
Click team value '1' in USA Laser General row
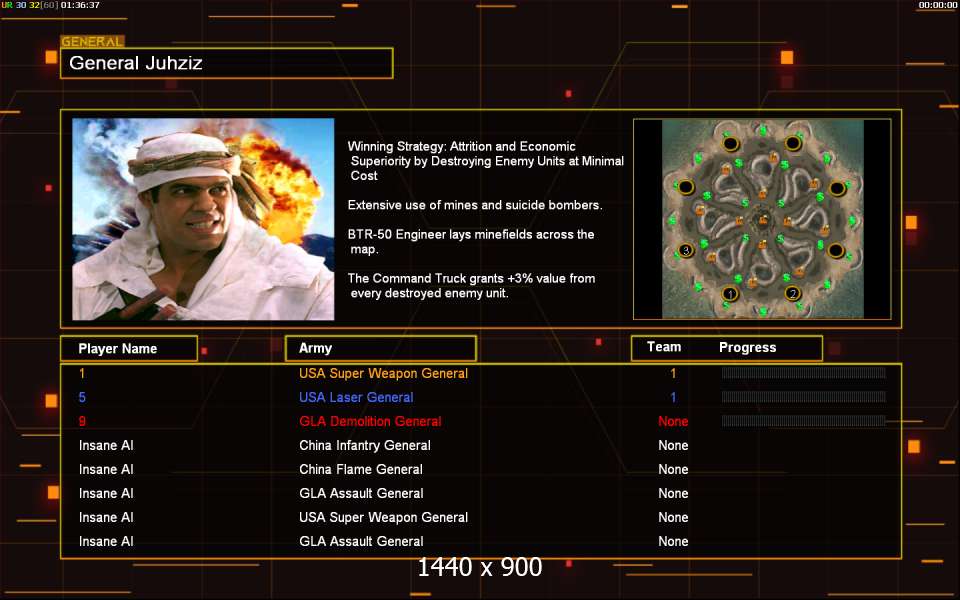(673, 397)
